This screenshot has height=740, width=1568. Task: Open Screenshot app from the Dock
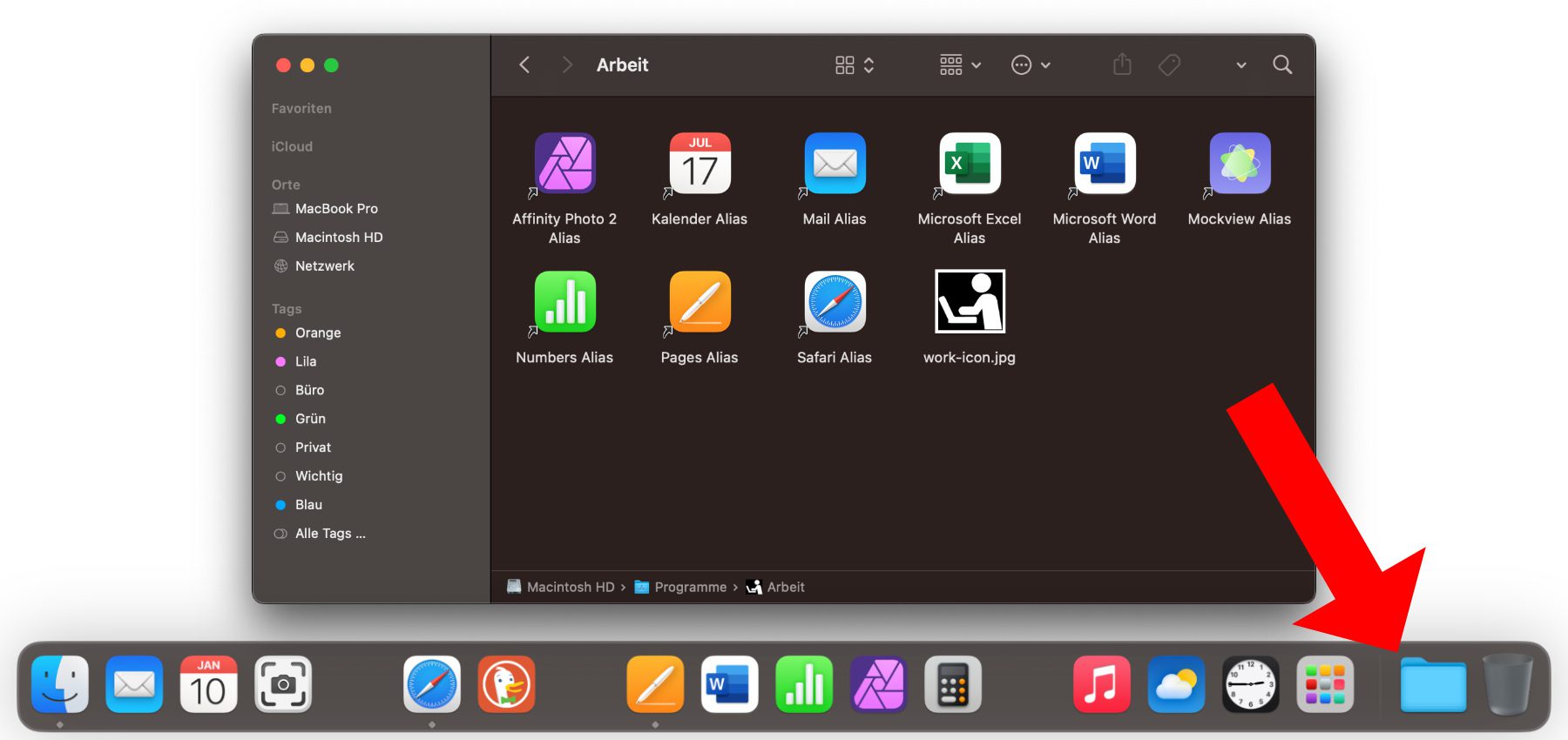[x=283, y=684]
